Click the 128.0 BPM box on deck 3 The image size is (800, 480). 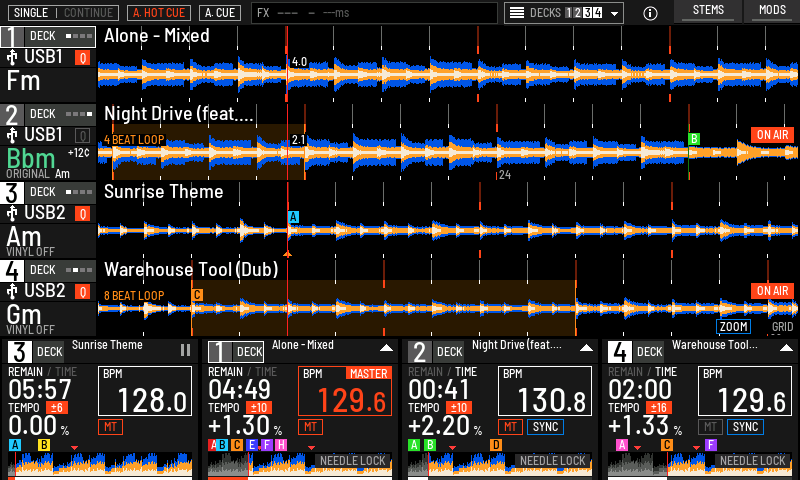144,391
